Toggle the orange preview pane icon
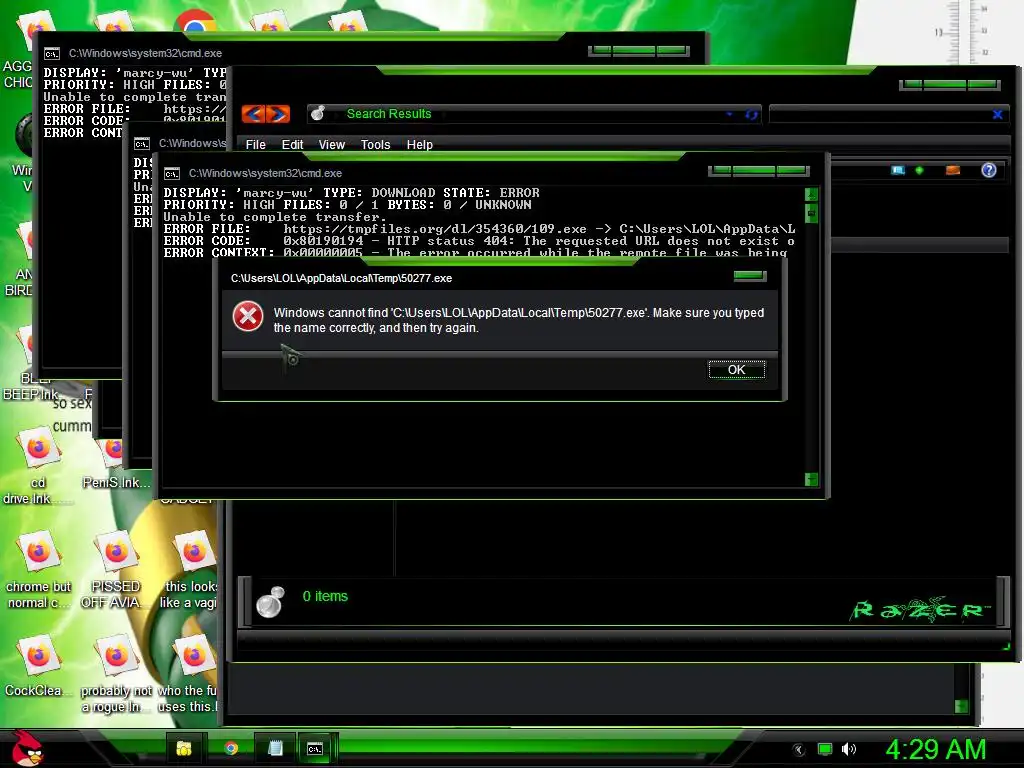This screenshot has width=1024, height=768. [x=953, y=170]
